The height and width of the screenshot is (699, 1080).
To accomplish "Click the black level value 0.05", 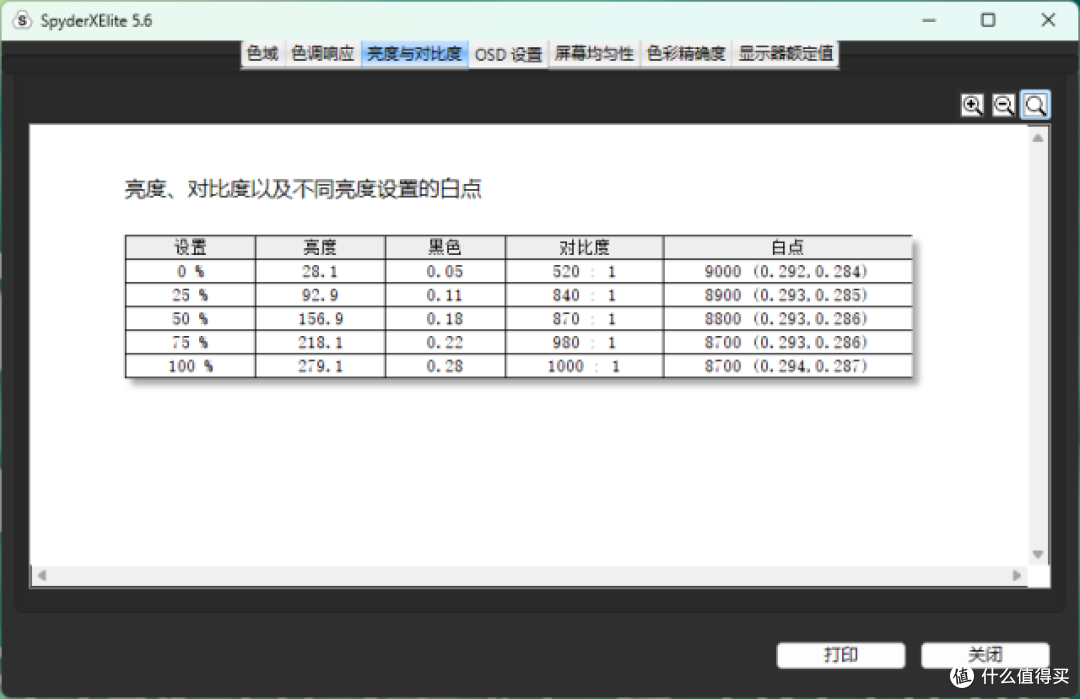I will click(444, 271).
